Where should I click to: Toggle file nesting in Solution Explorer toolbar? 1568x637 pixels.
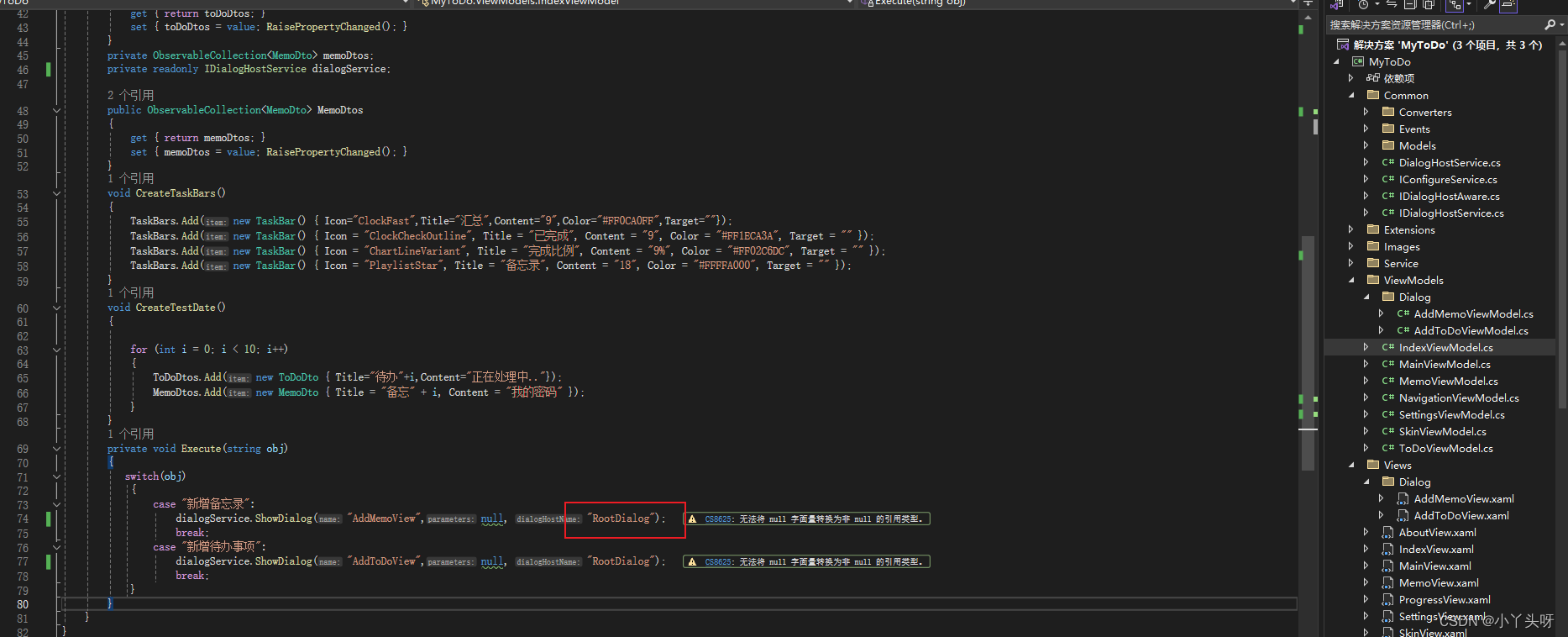[x=1455, y=4]
